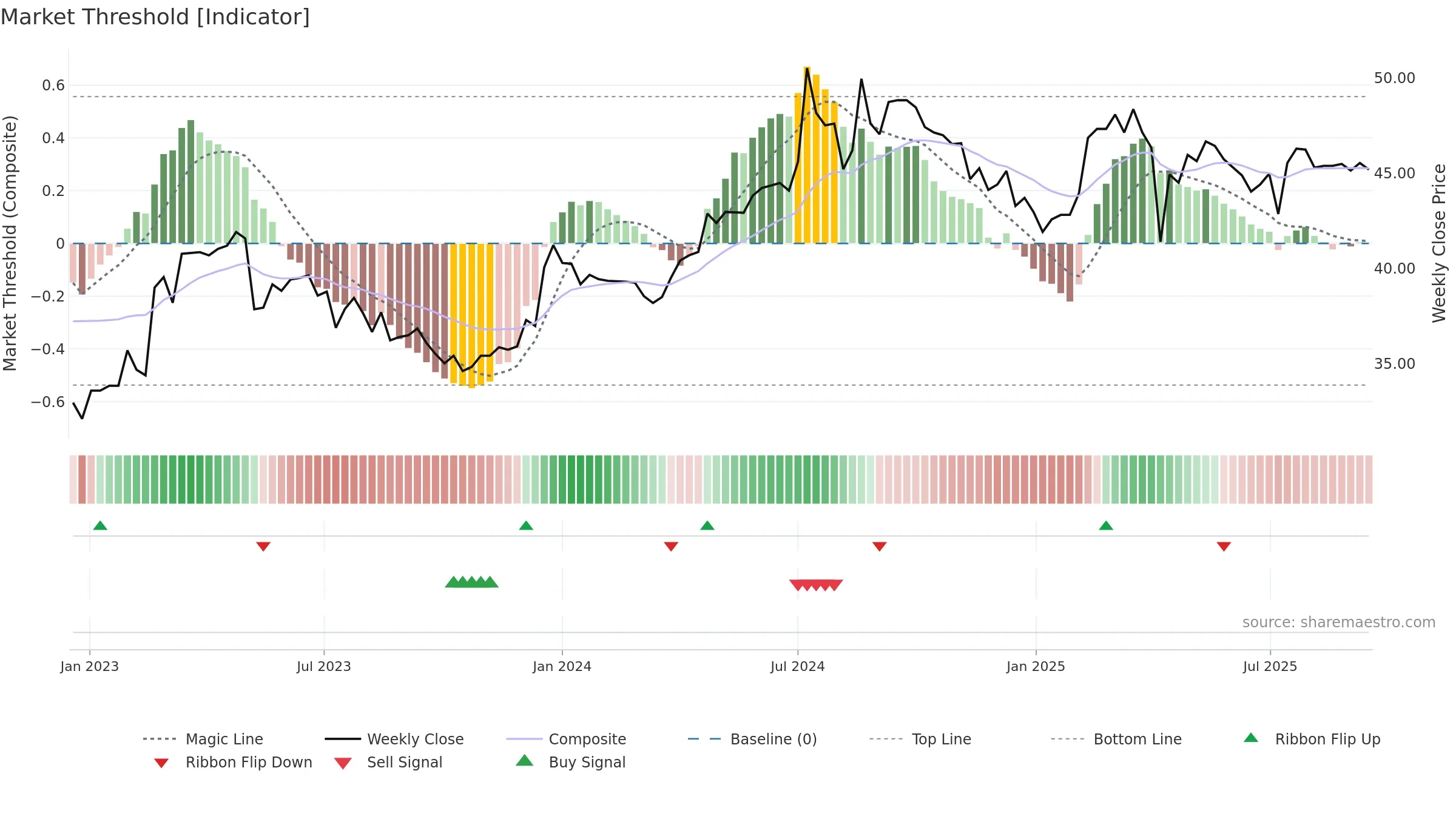Click the 35.00 price axis label

click(x=1395, y=364)
